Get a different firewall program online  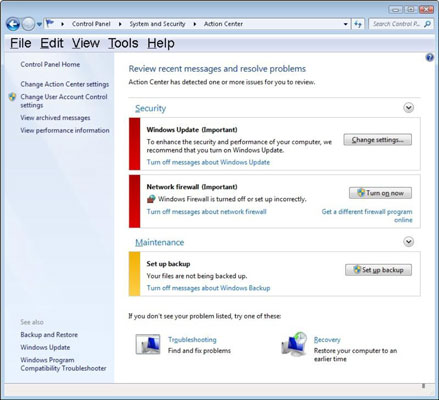click(x=367, y=216)
